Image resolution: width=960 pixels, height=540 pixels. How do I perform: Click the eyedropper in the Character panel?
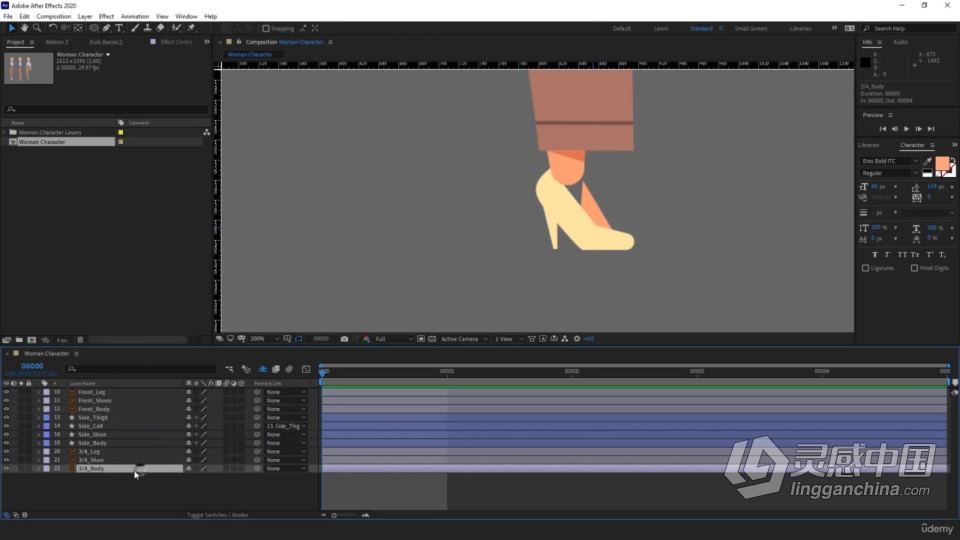(x=928, y=162)
